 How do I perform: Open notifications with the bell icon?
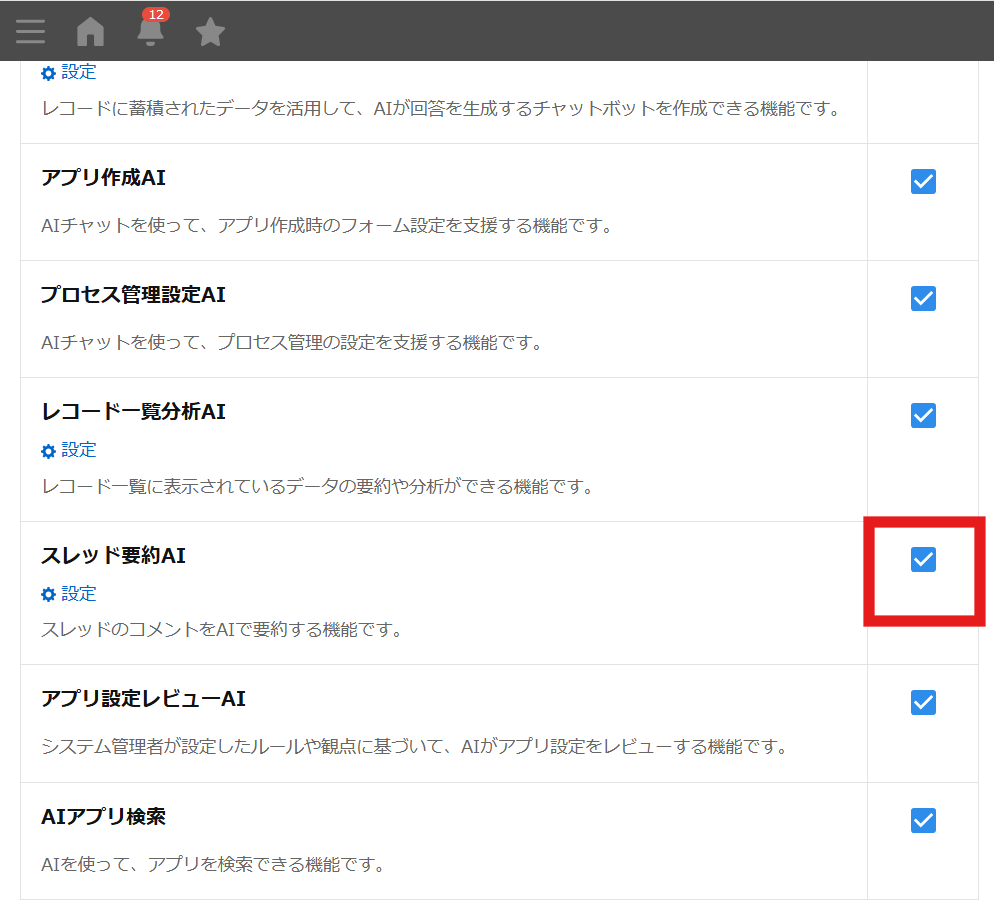point(150,33)
